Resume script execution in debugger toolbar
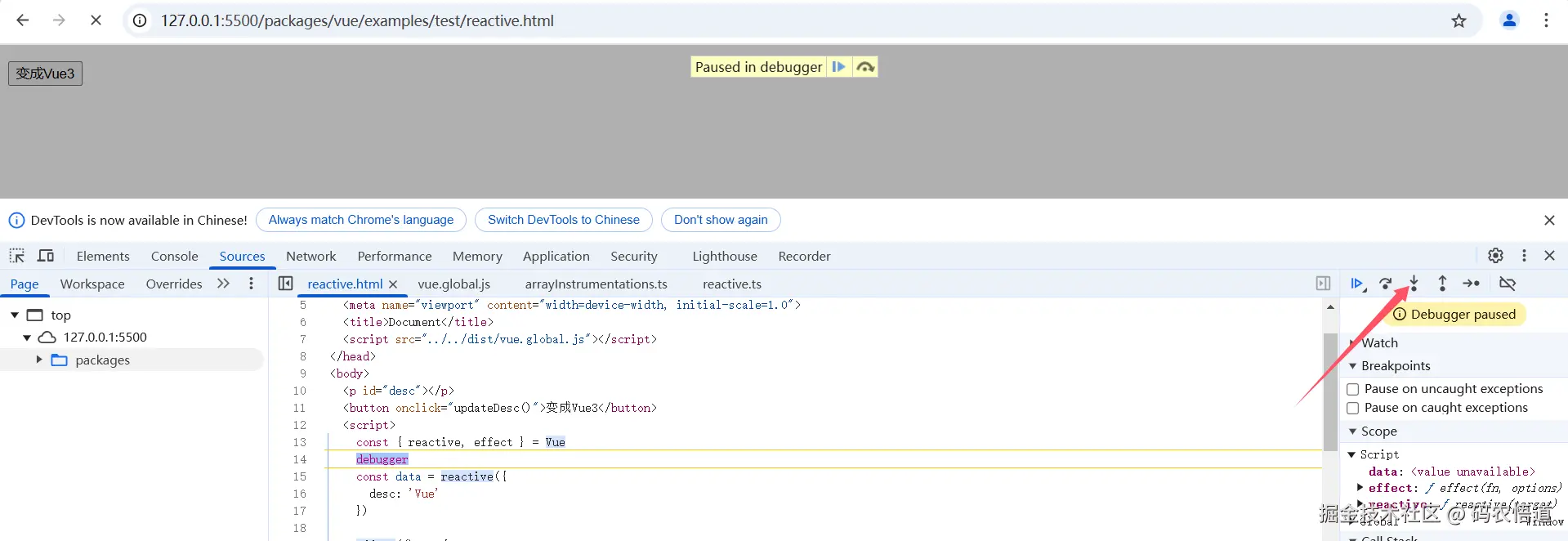The width and height of the screenshot is (1568, 541). point(1357,284)
